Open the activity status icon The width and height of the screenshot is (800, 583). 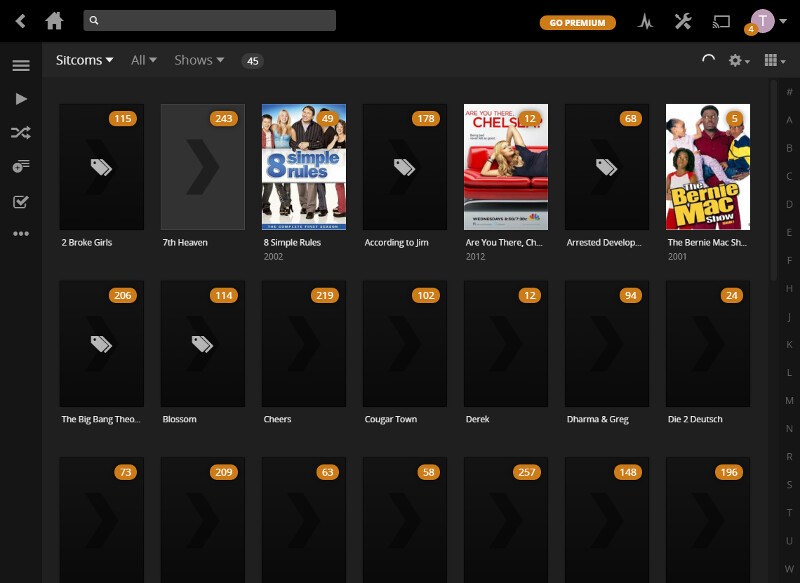pos(645,21)
